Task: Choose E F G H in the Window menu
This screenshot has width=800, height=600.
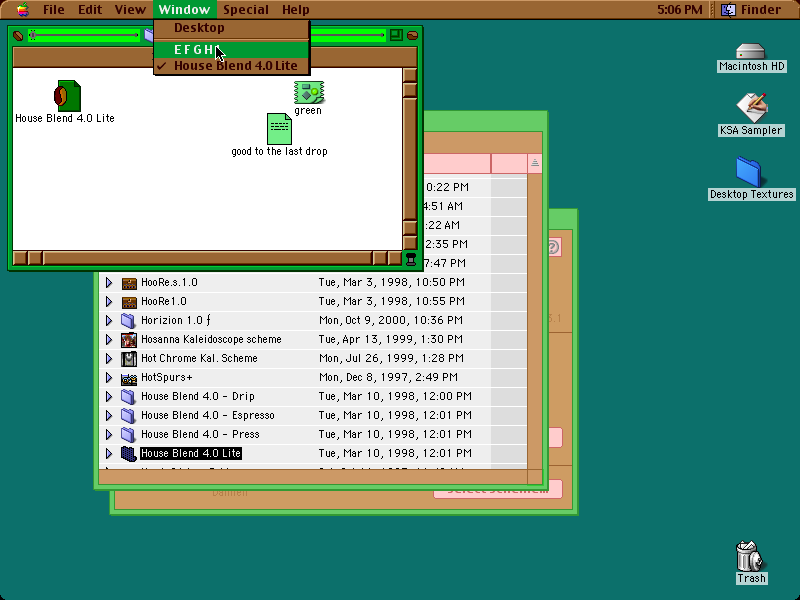Action: coord(232,49)
